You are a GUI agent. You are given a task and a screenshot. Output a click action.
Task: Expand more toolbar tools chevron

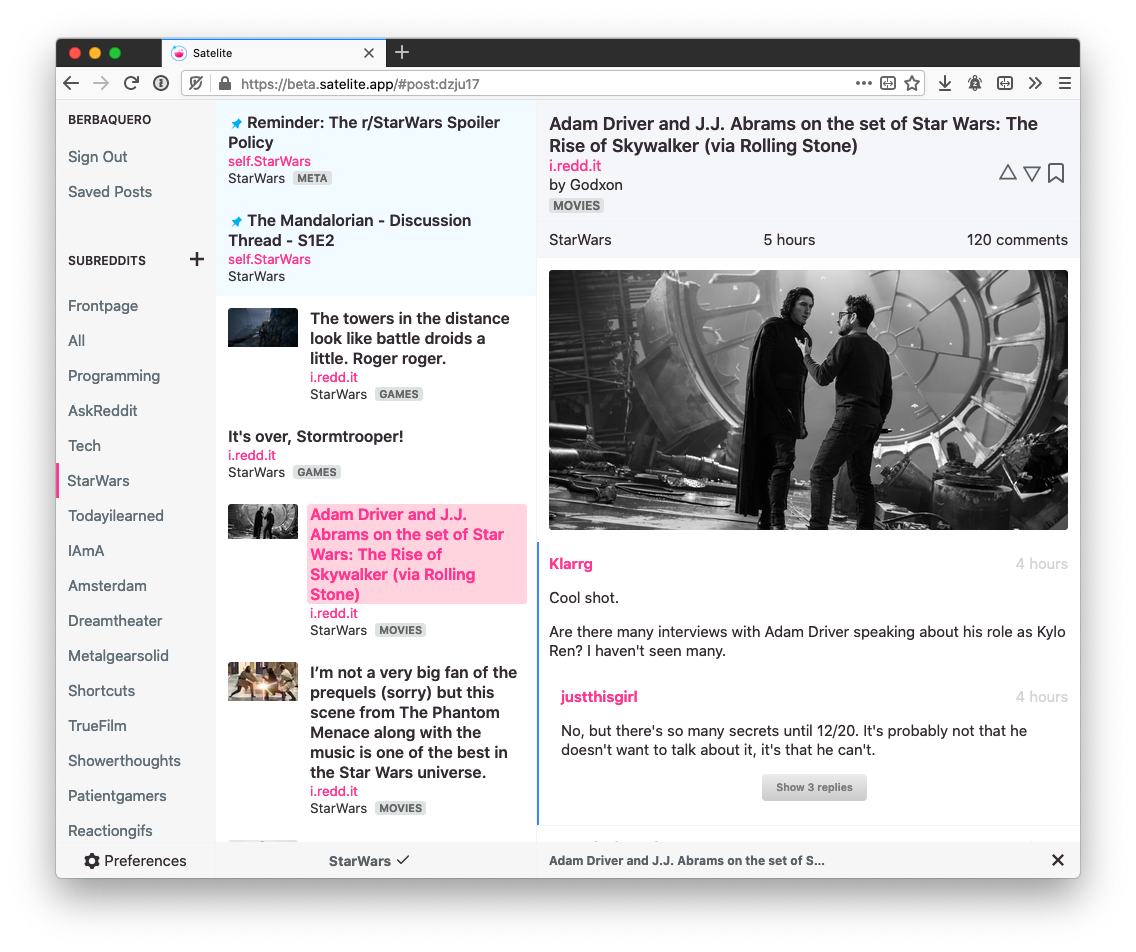click(x=1035, y=83)
